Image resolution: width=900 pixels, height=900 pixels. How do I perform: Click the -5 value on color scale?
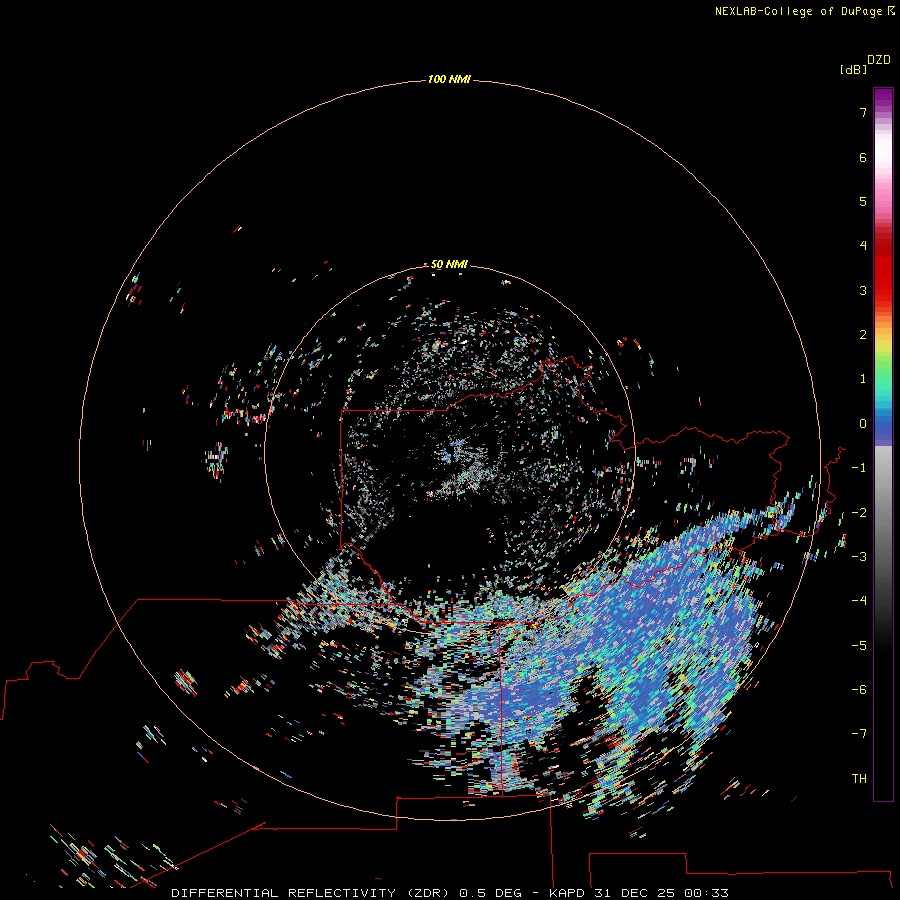(859, 646)
